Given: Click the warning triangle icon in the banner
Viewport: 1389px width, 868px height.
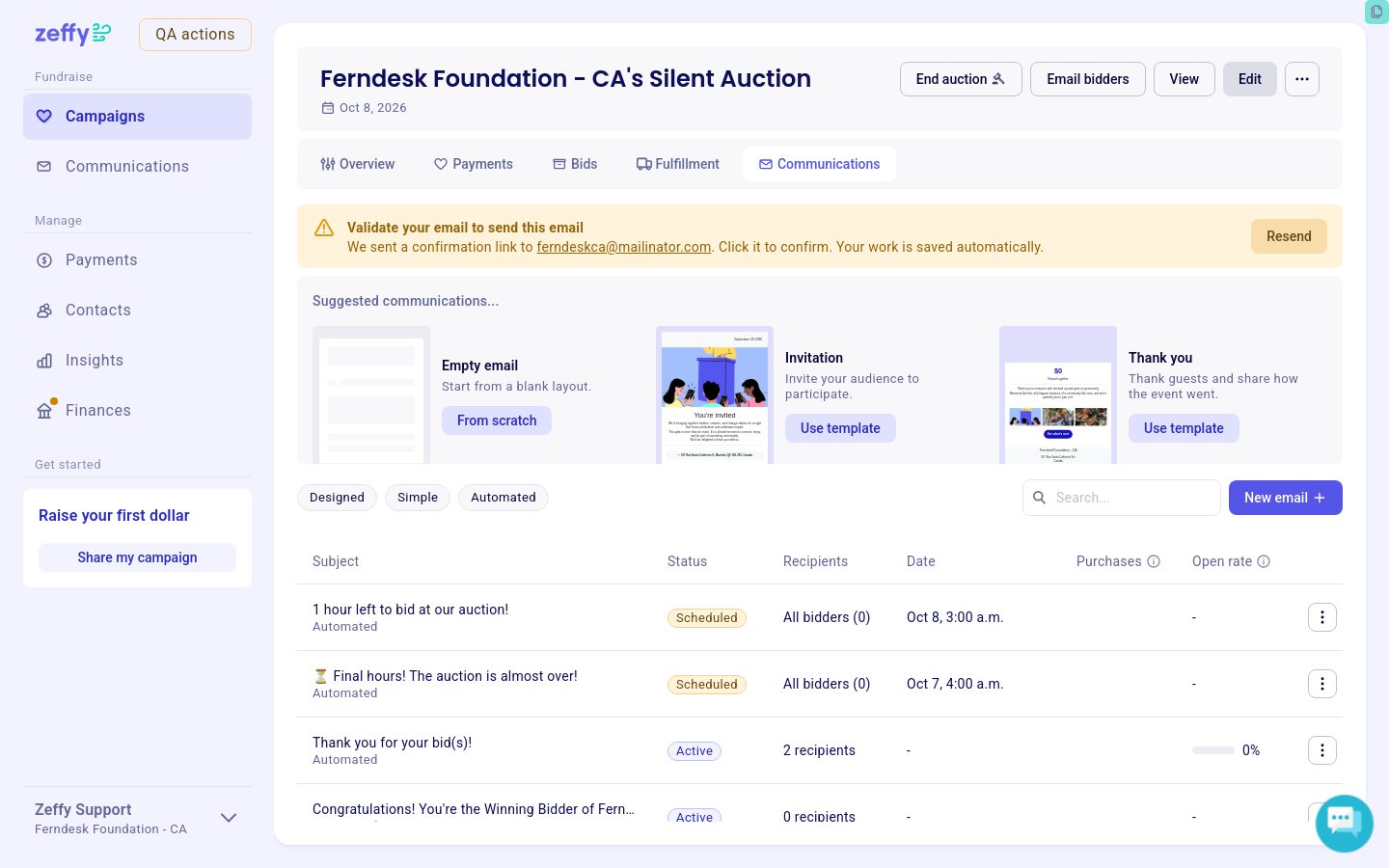Looking at the screenshot, I should (x=324, y=228).
